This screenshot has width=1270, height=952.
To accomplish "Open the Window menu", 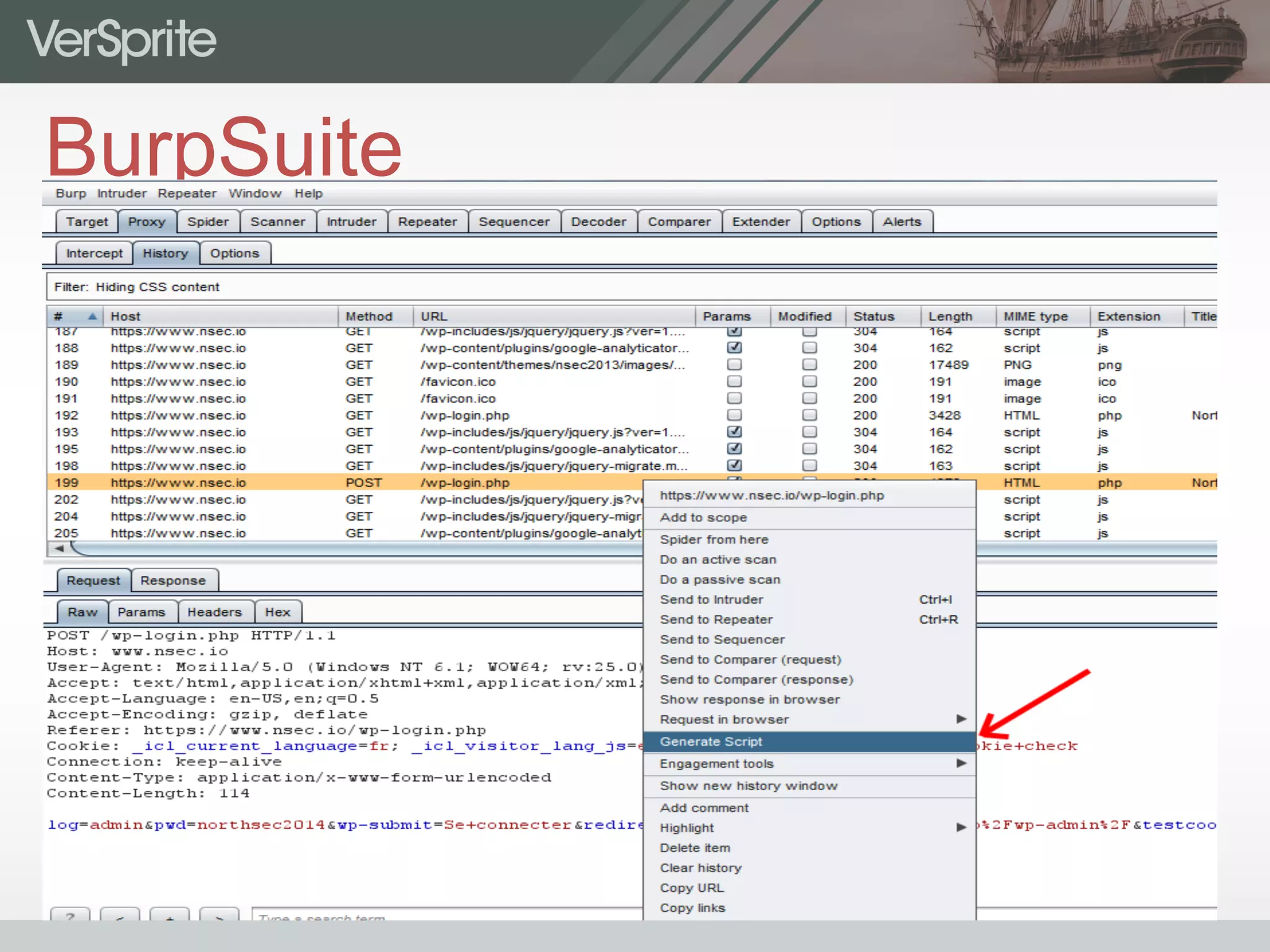I will [255, 193].
